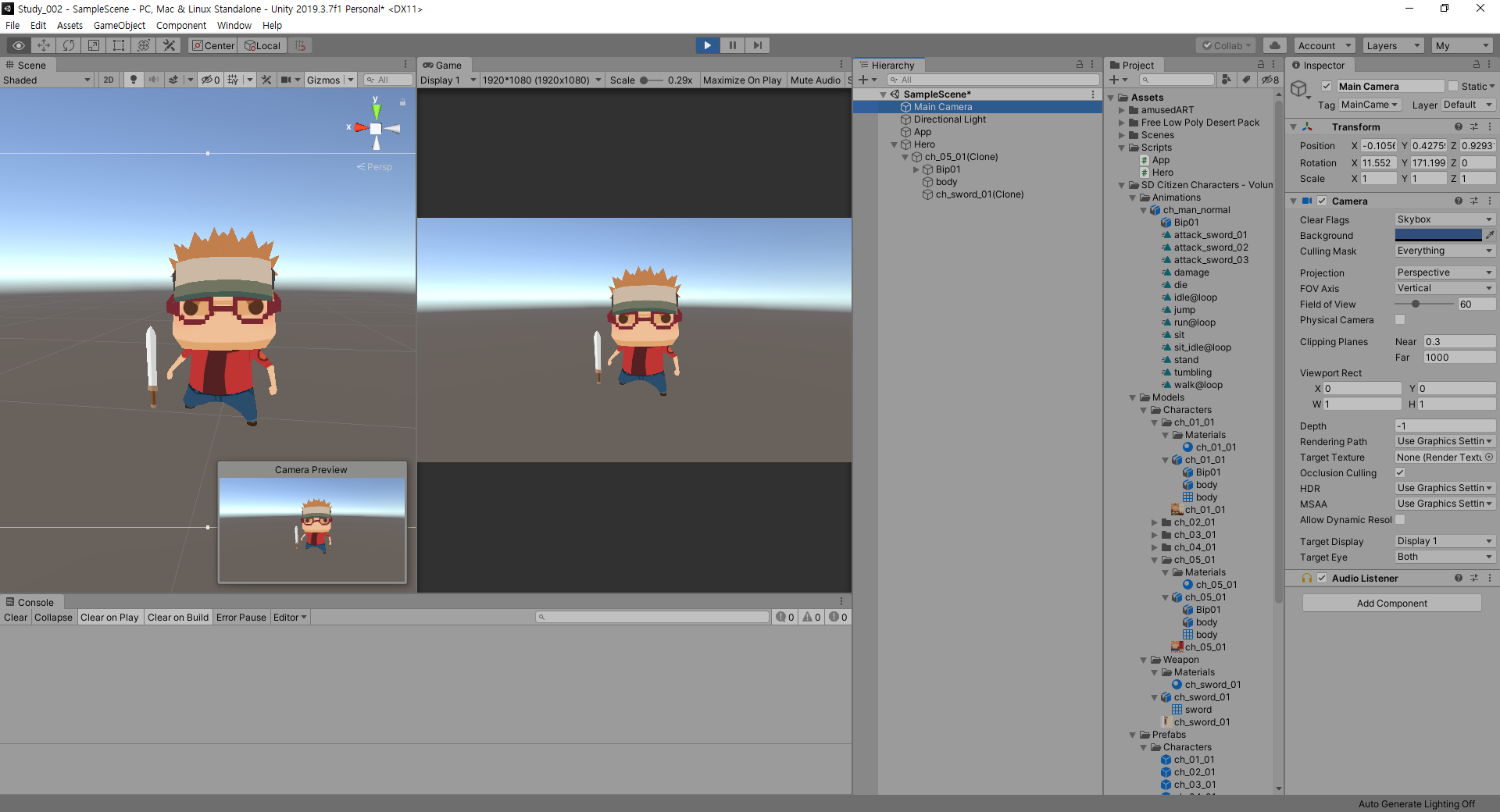
Task: Expand the amusedART folder
Action: tap(1122, 110)
